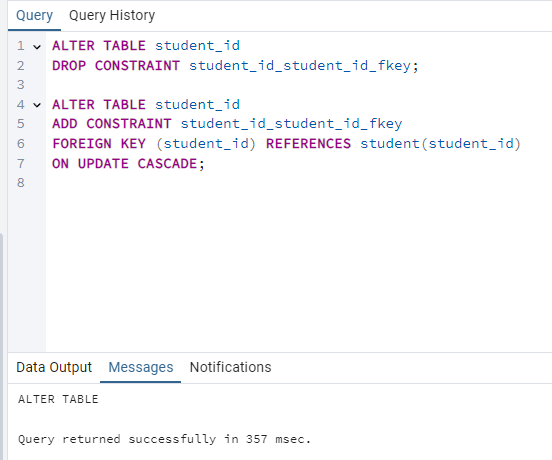Click the left panel scrollbar handle
This screenshot has height=460, width=552.
point(1,345)
